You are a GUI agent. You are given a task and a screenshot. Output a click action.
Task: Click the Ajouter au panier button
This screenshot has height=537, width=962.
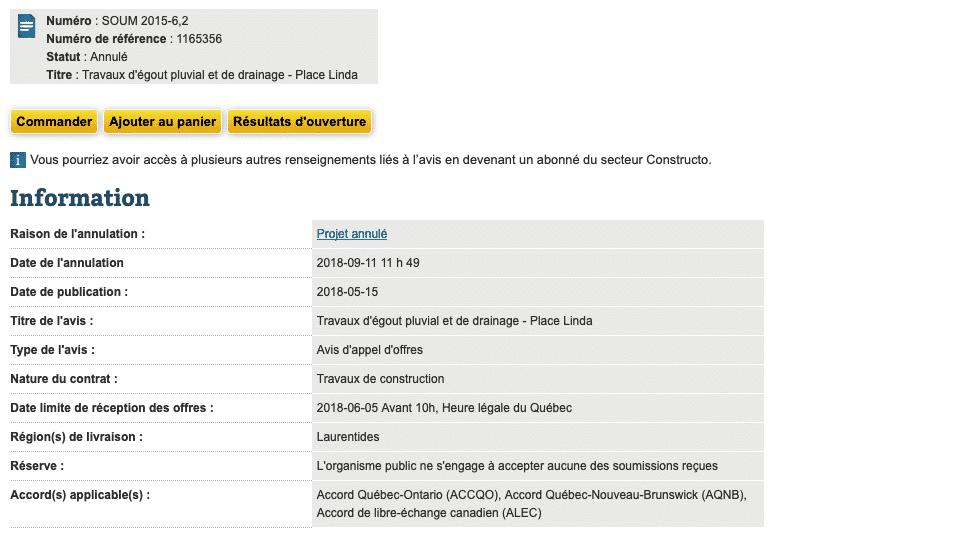pos(163,122)
